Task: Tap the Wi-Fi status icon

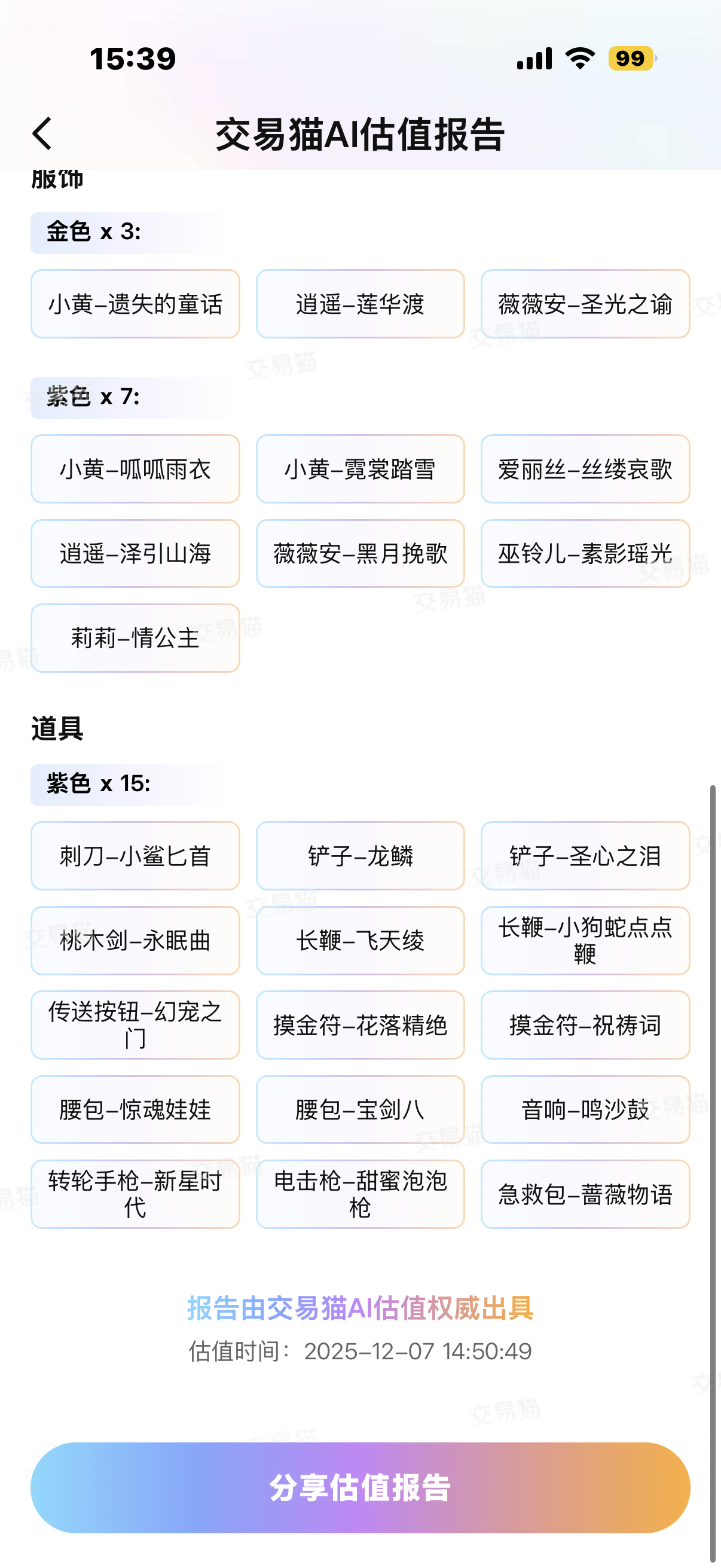Action: point(580,59)
